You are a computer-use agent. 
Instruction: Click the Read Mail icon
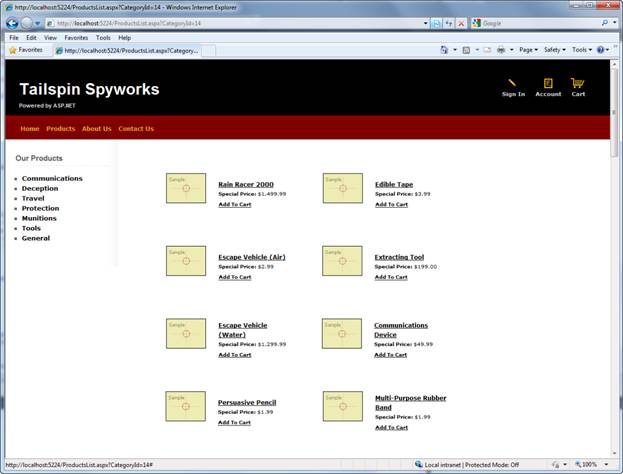[488, 50]
